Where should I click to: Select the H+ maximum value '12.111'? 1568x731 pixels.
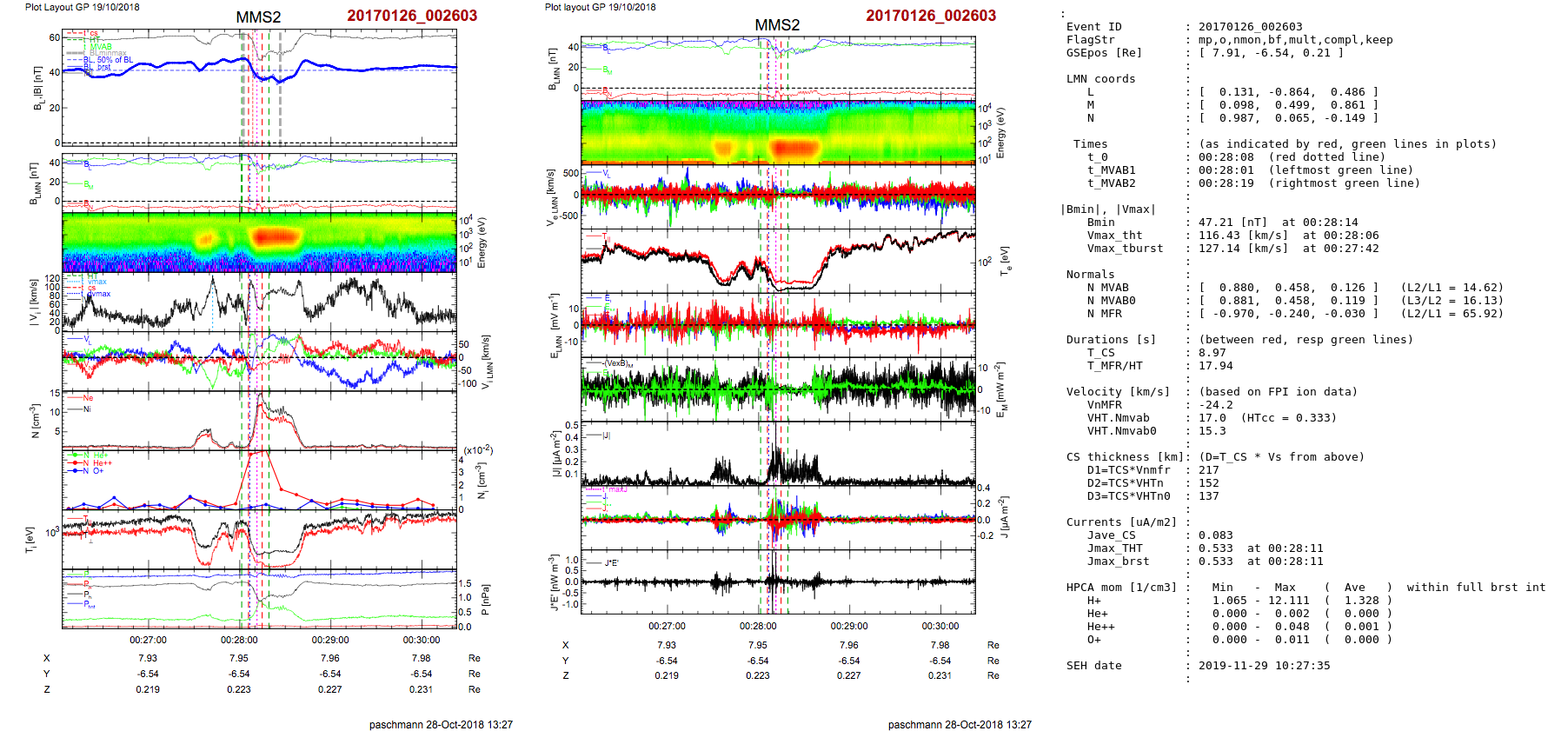pyautogui.click(x=1288, y=601)
